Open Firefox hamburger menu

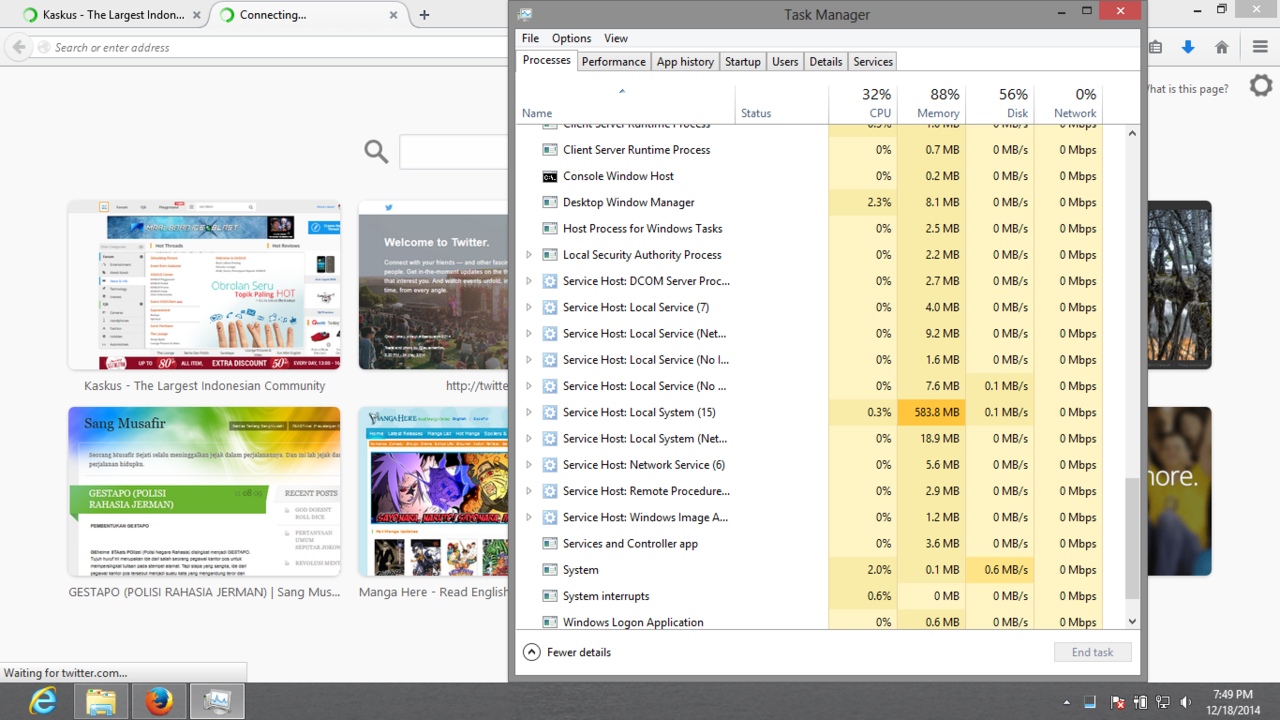point(1260,47)
